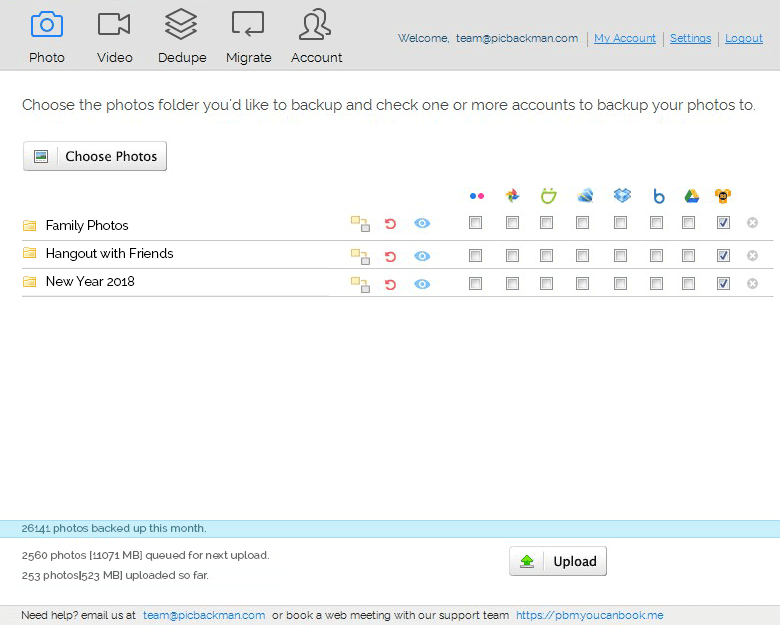Open the Settings link
This screenshot has width=780, height=625.
(690, 38)
